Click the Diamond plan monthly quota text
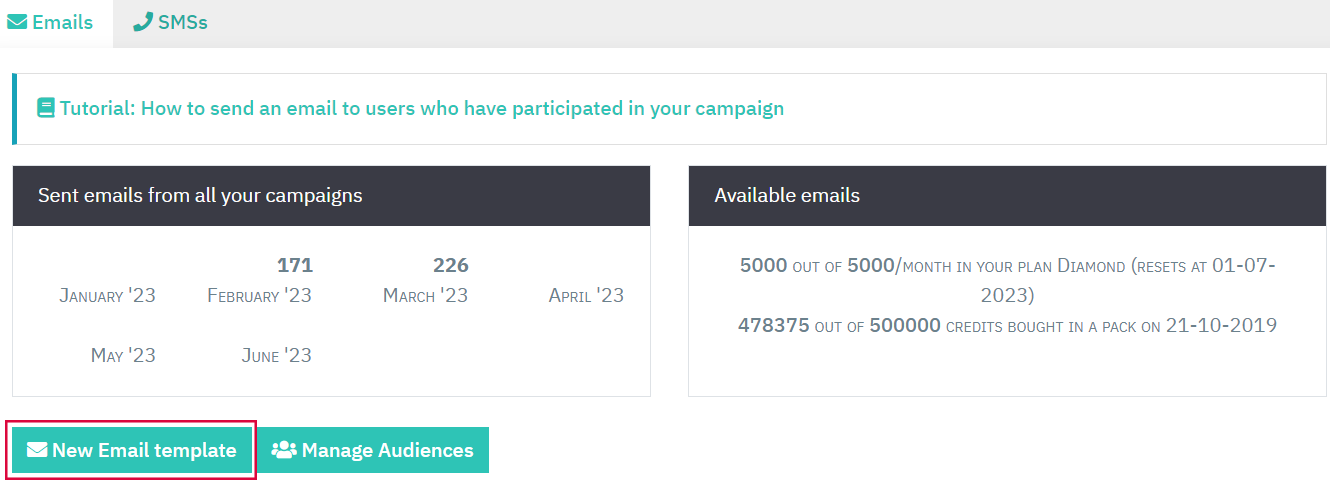 coord(1008,280)
